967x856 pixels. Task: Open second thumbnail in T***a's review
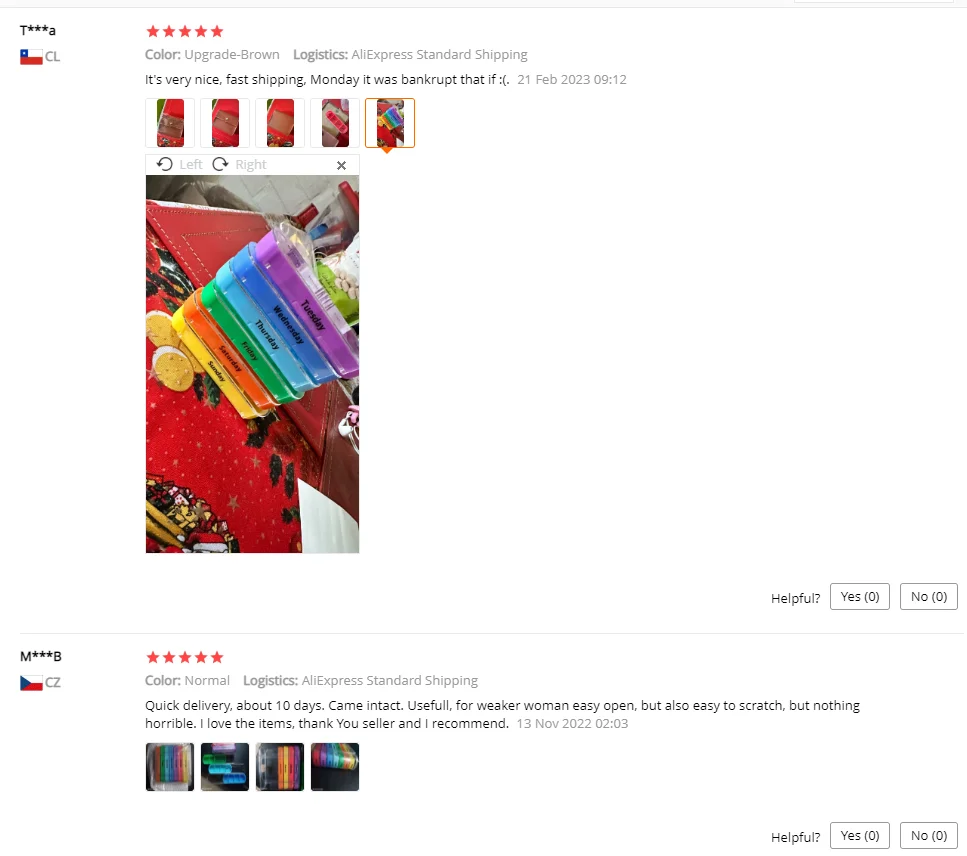(225, 123)
